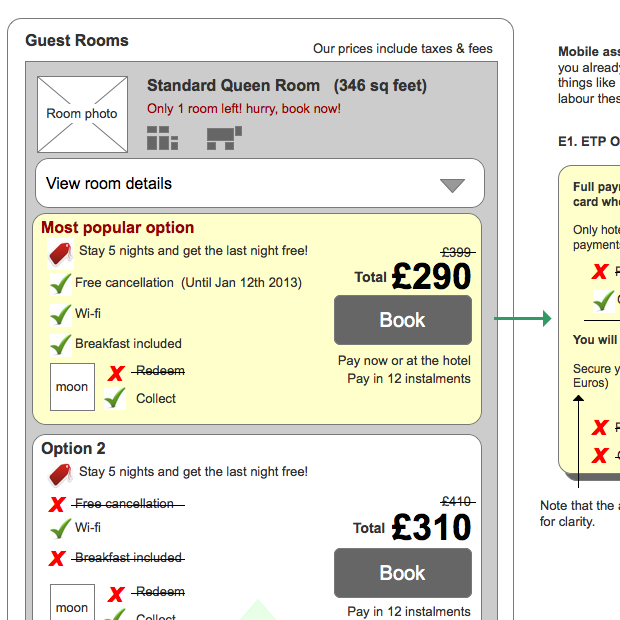The image size is (620, 620).
Task: Click the Room photo placeholder thumbnail
Action: 82,115
